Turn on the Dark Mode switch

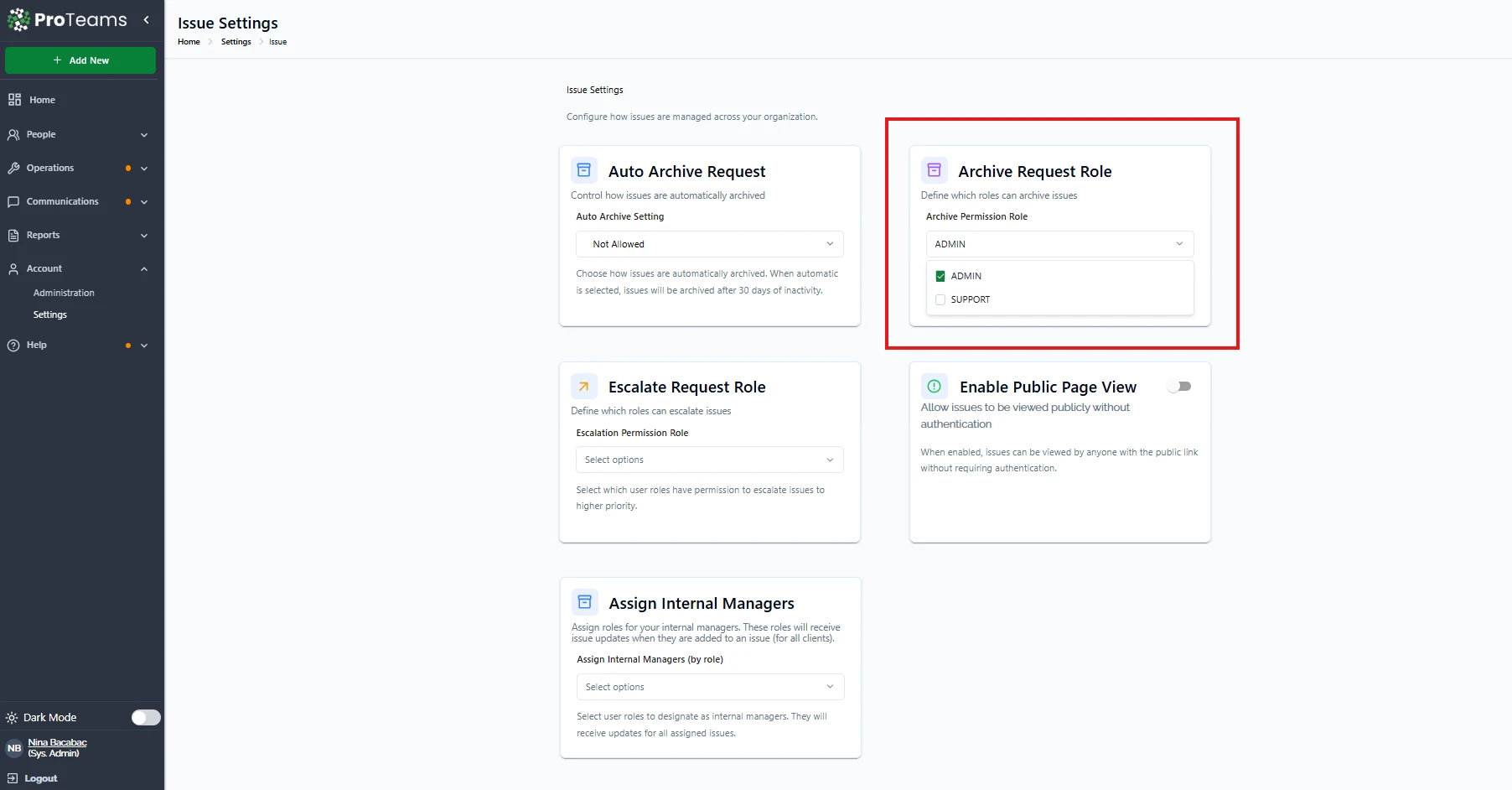click(x=146, y=717)
